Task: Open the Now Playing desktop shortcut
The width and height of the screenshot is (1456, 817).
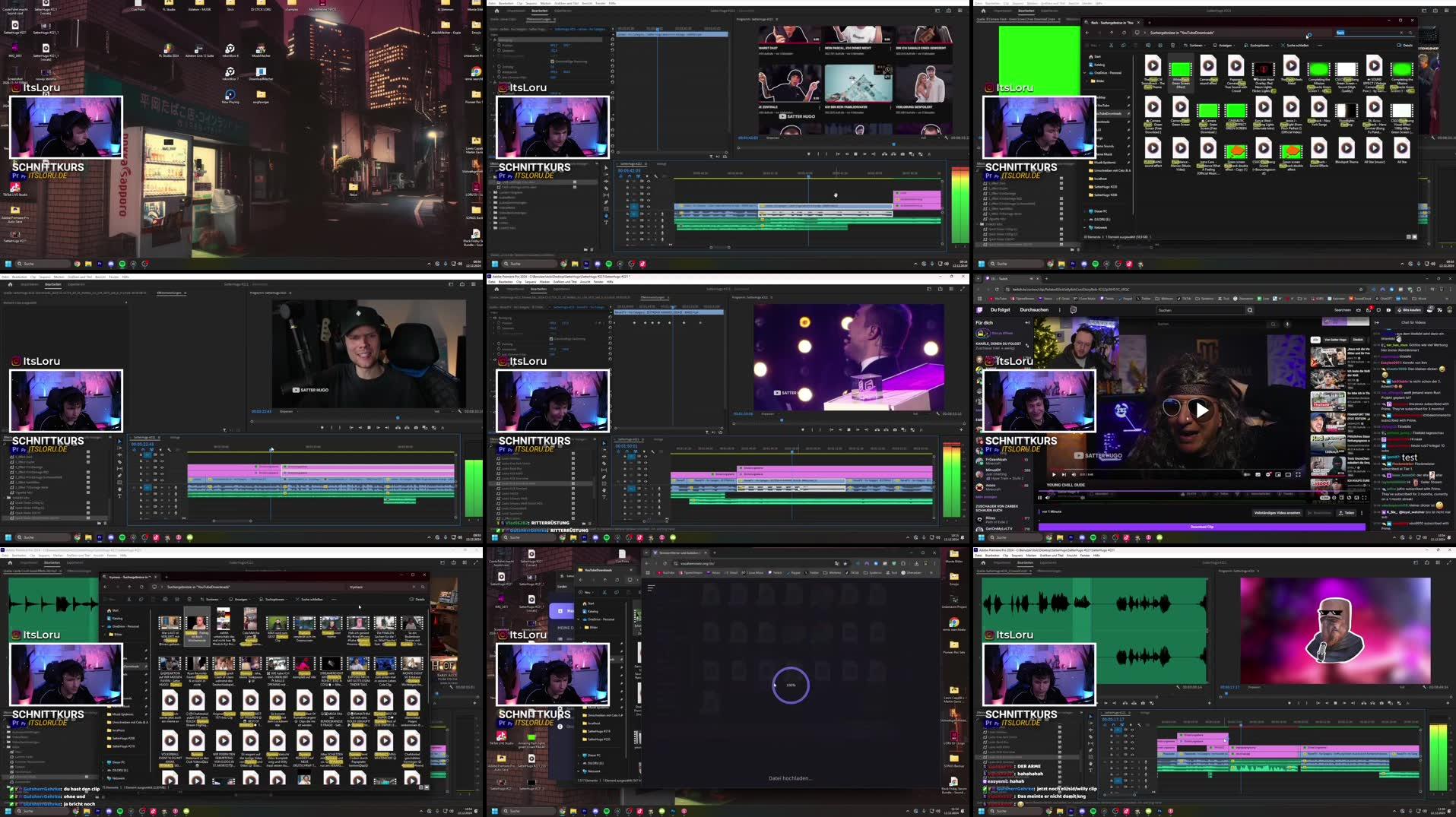Action: [230, 97]
